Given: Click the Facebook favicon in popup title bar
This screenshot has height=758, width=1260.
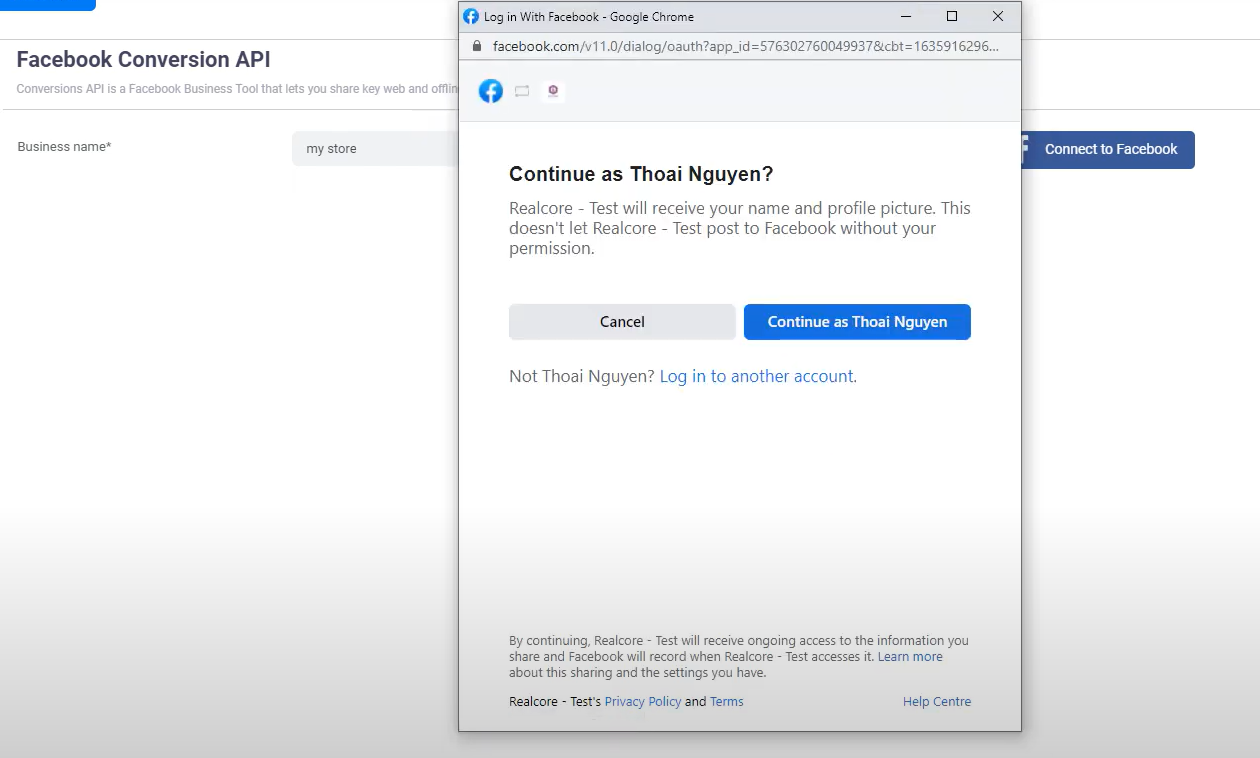Looking at the screenshot, I should pos(471,16).
